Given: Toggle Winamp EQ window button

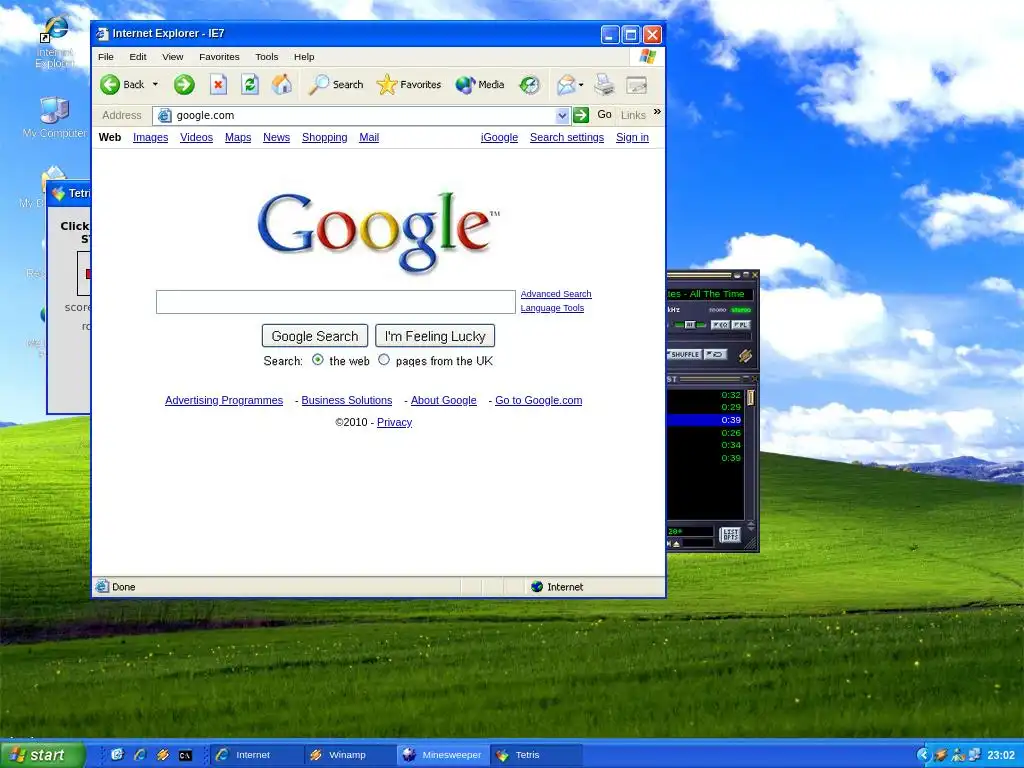Looking at the screenshot, I should (x=720, y=325).
